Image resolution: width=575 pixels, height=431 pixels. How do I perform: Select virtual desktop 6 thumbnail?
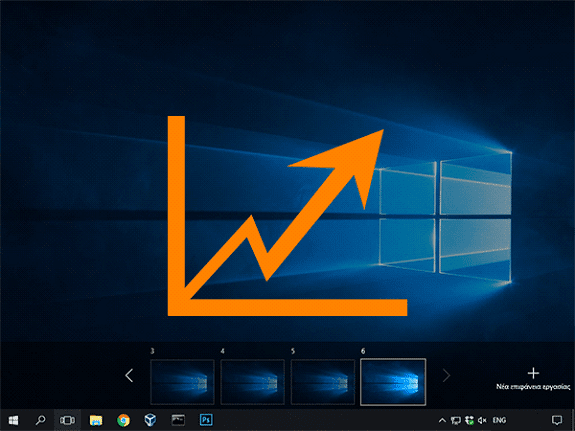point(393,382)
